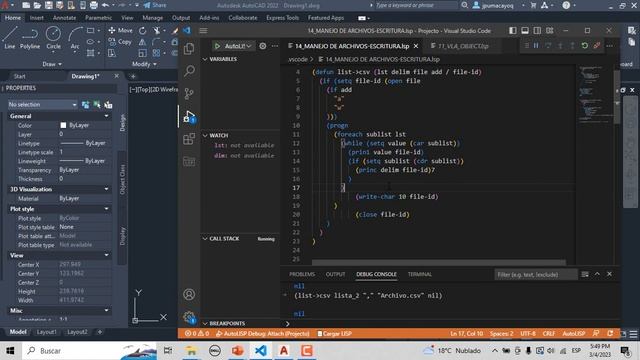This screenshot has height=360, width=640.
Task: Select the AutoCAD Circle tool
Action: pyautogui.click(x=53, y=38)
